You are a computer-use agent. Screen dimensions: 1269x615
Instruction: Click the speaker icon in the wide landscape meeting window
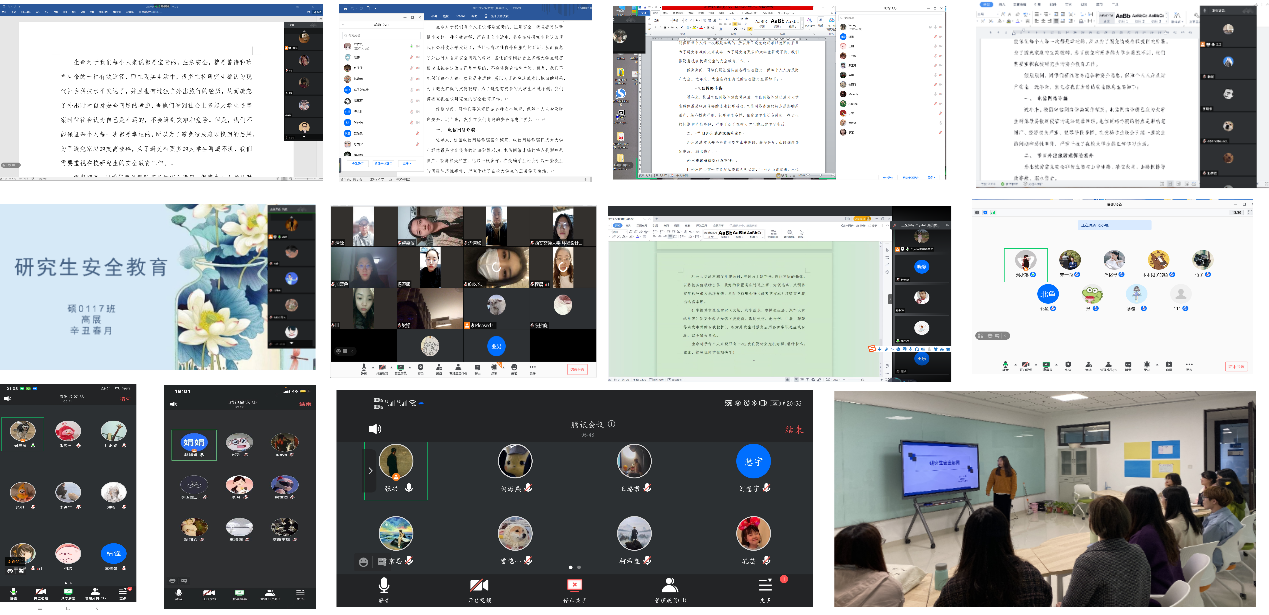[x=375, y=429]
